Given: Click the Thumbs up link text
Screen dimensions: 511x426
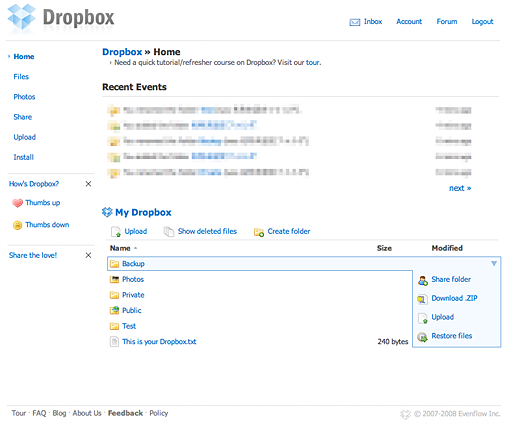Looking at the screenshot, I should tap(43, 203).
